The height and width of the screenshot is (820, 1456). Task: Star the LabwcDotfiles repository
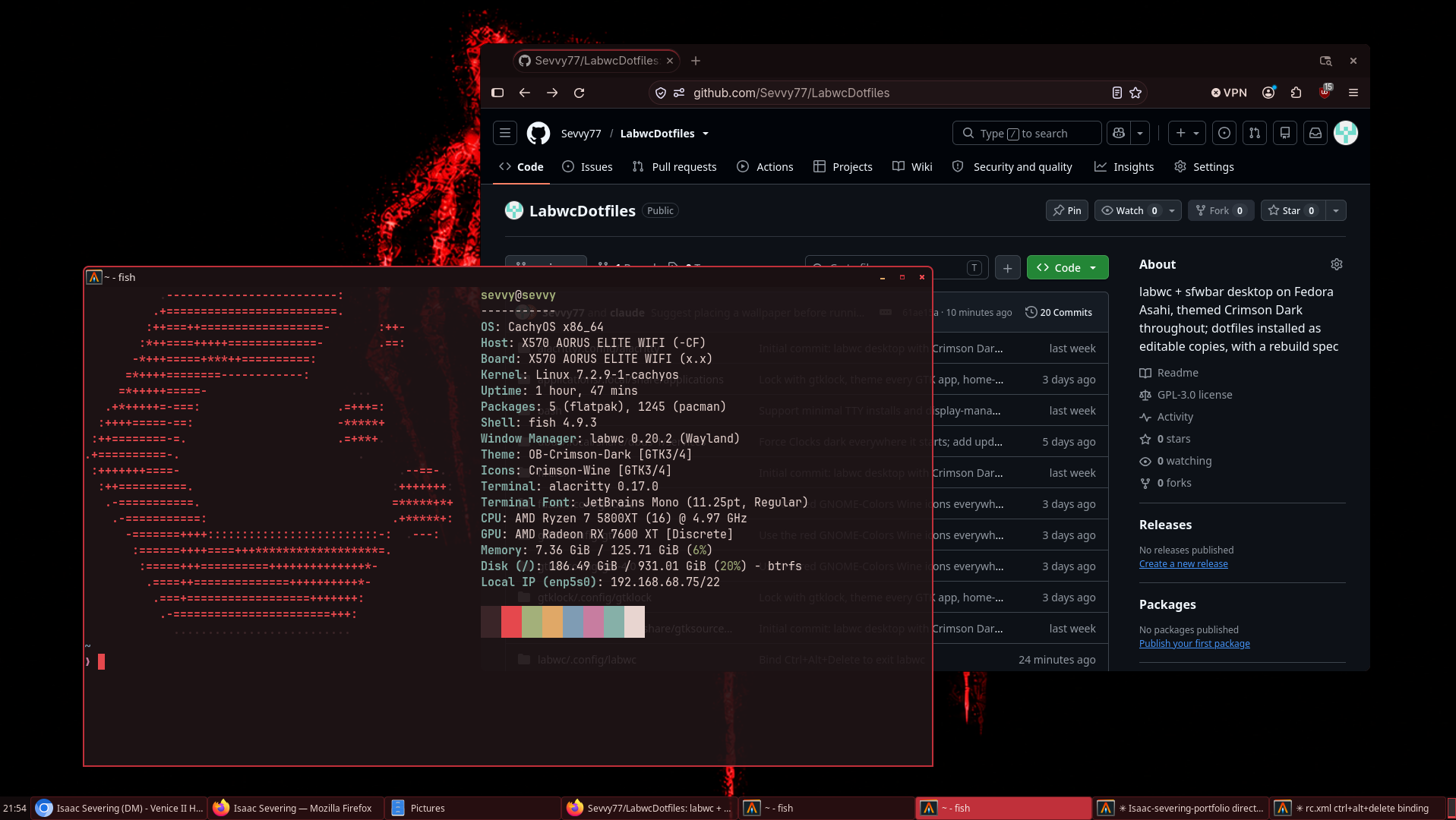pyautogui.click(x=1293, y=210)
